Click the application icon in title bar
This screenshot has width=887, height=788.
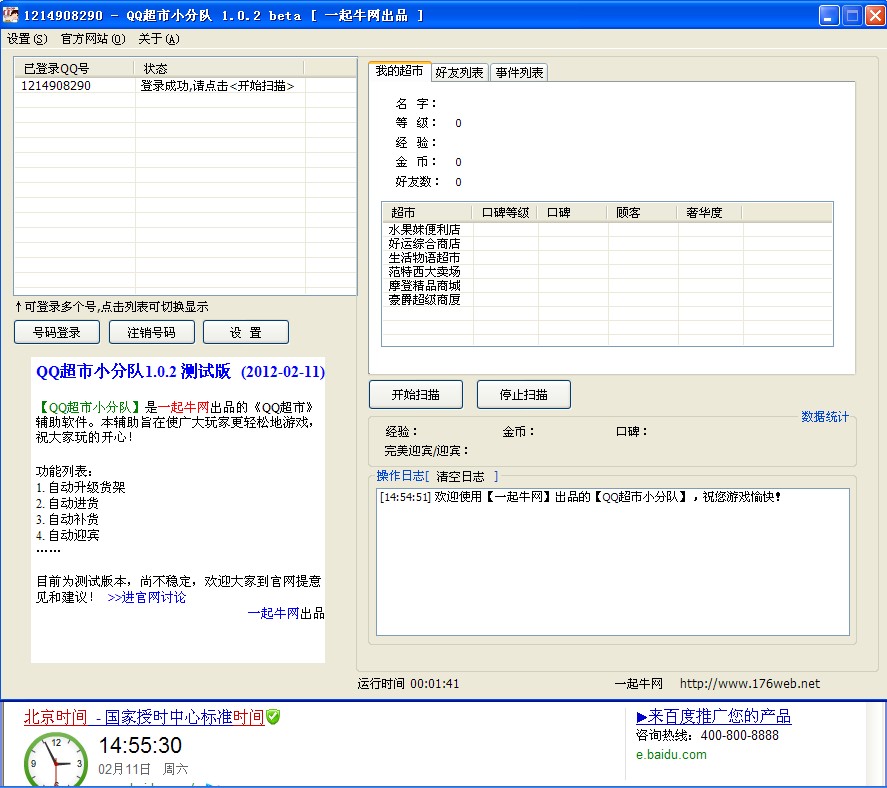point(11,15)
